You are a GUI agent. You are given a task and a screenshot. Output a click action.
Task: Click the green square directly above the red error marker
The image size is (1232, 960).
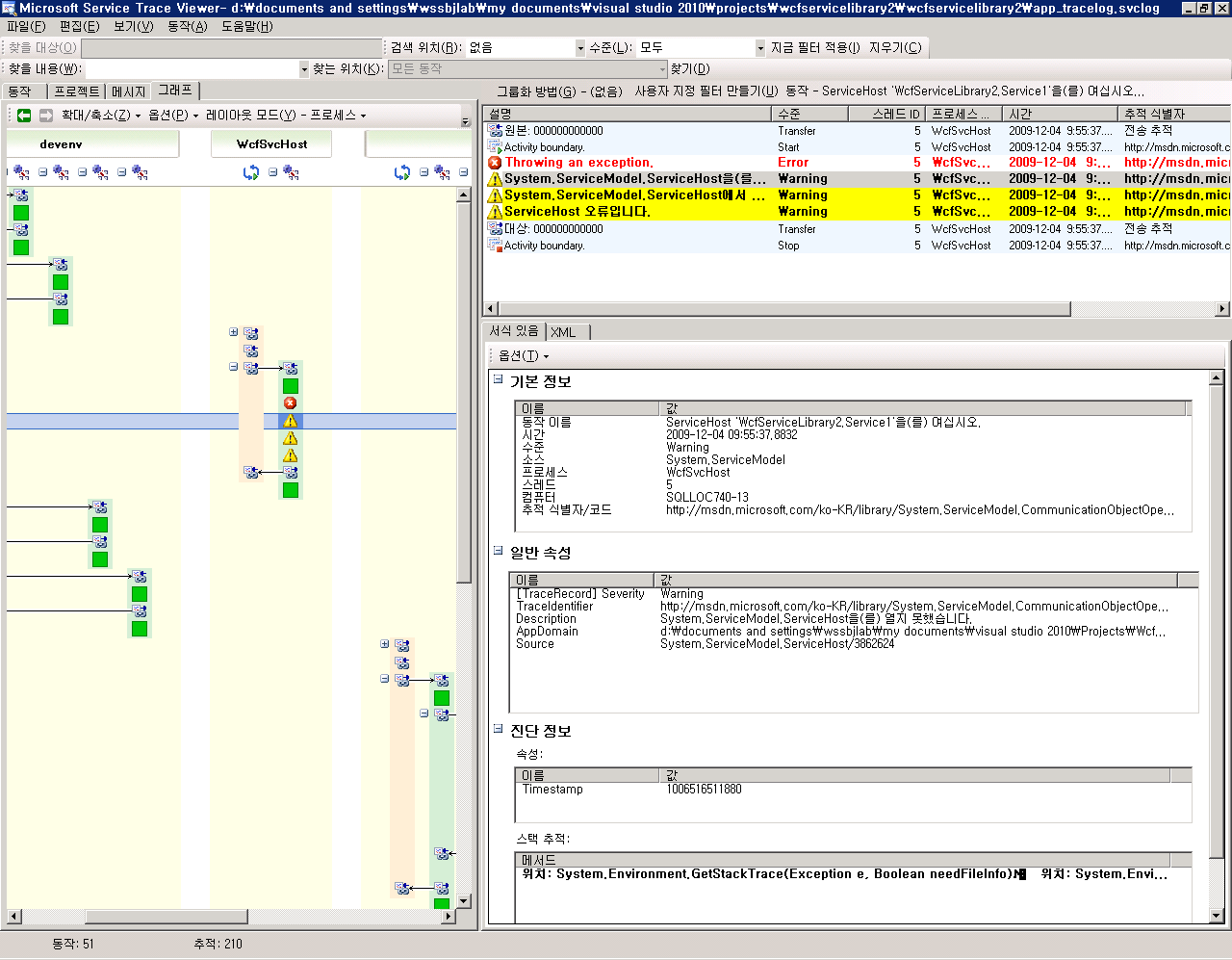pyautogui.click(x=291, y=386)
